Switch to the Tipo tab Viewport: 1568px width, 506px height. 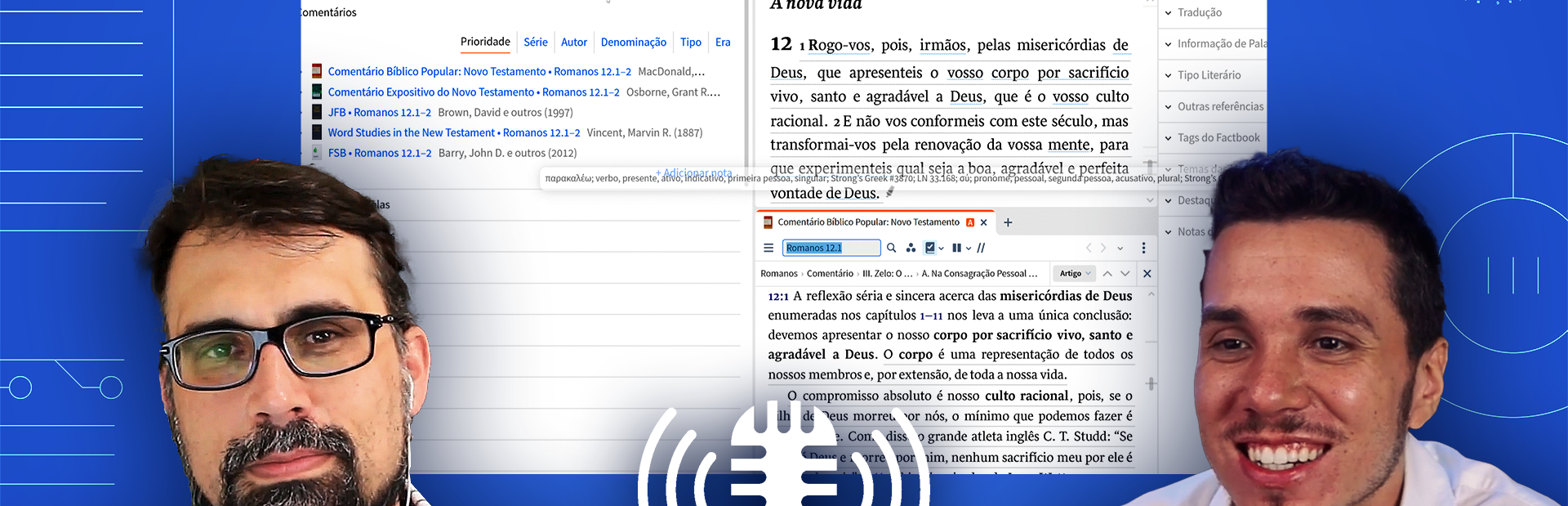tap(691, 42)
